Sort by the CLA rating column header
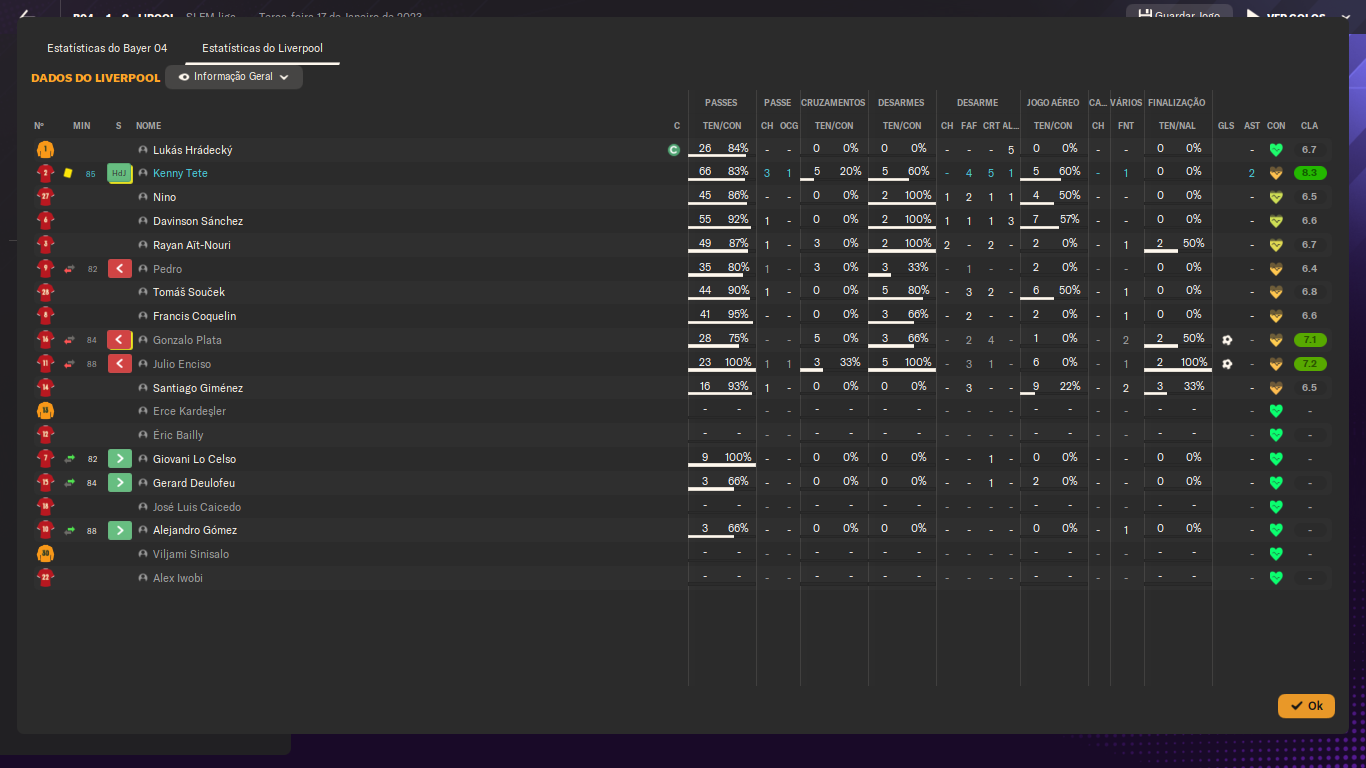Image resolution: width=1366 pixels, height=768 pixels. 1309,126
